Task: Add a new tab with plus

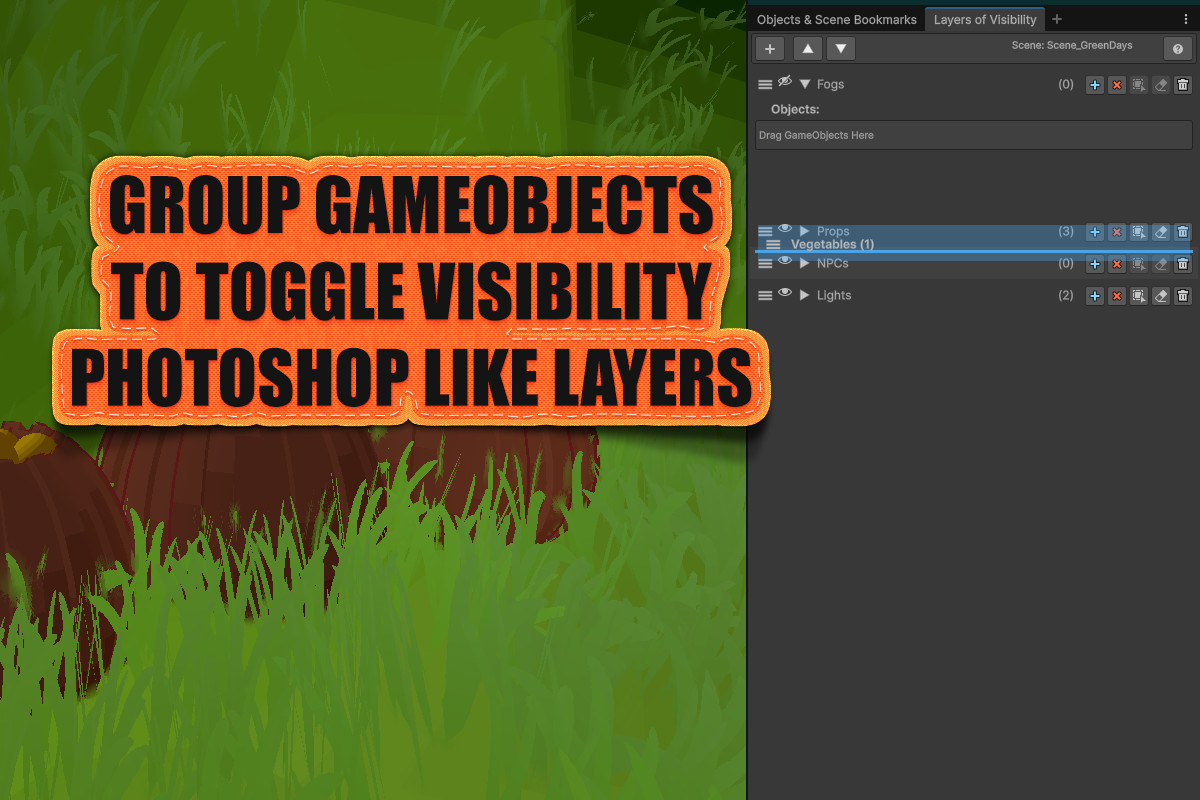Action: (1057, 19)
